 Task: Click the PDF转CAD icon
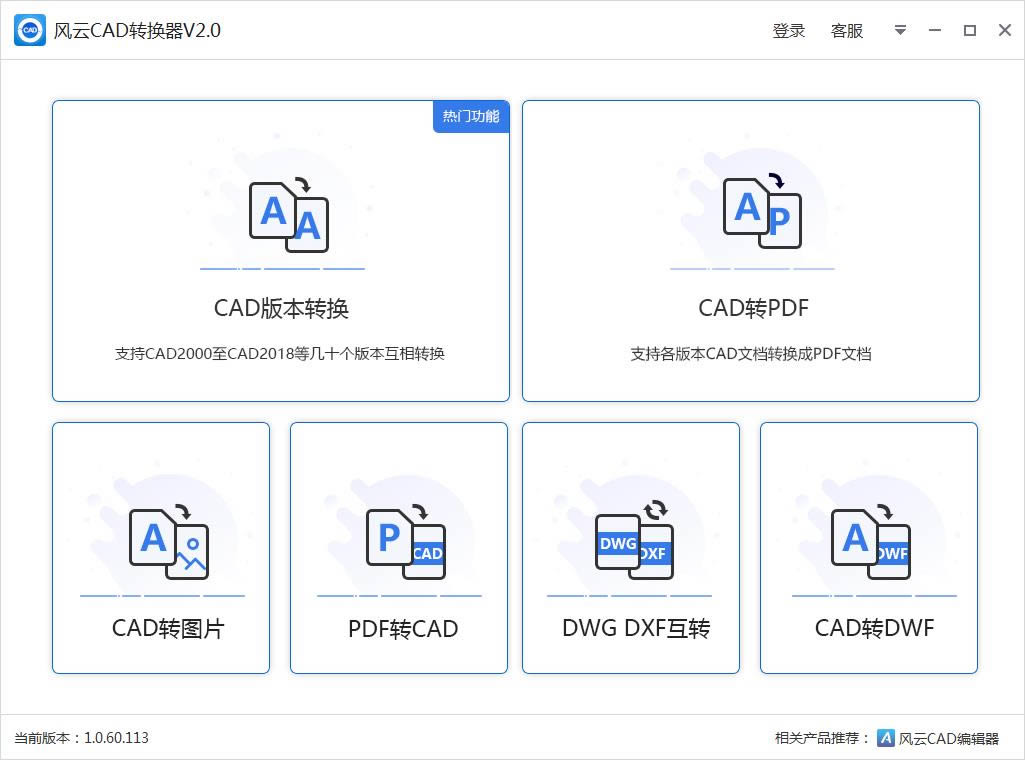[406, 542]
